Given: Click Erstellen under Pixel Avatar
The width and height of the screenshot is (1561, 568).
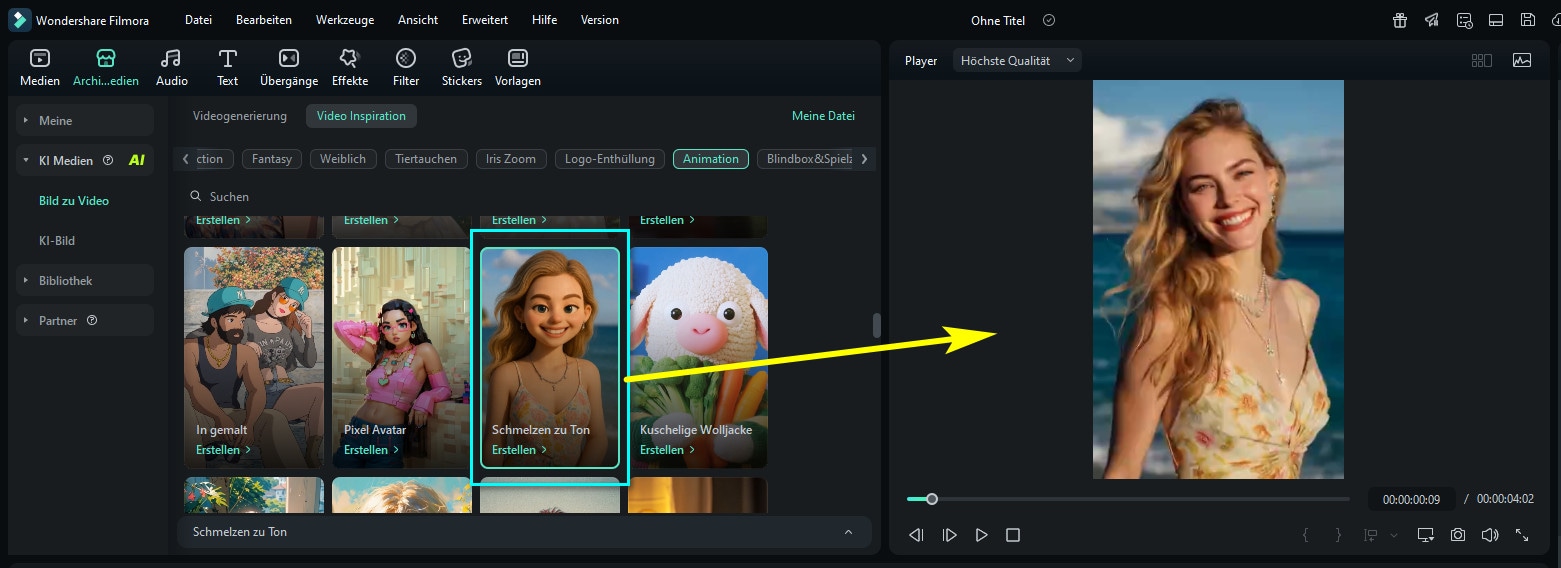Looking at the screenshot, I should pyautogui.click(x=371, y=450).
